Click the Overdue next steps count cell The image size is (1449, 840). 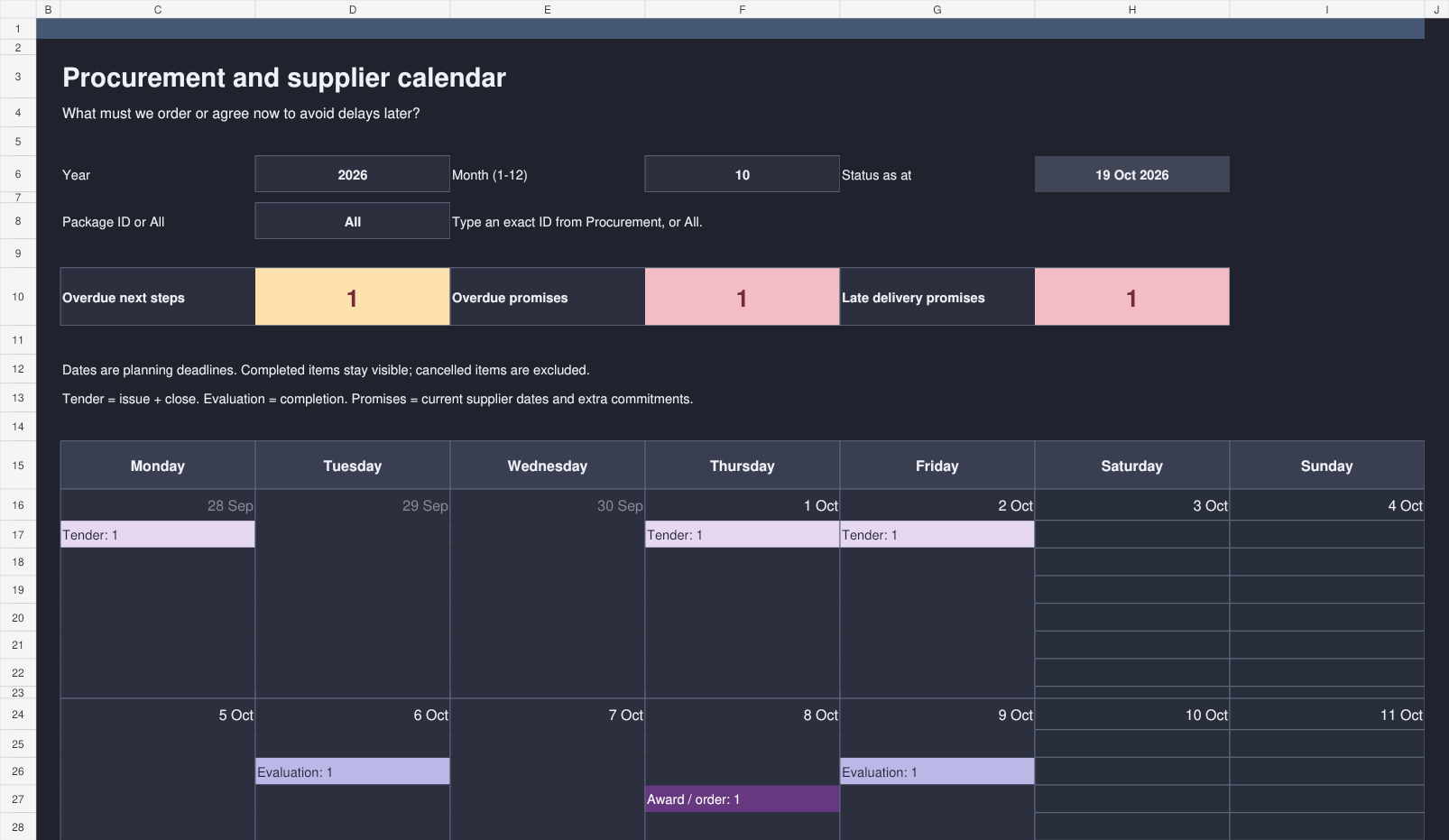(x=352, y=297)
